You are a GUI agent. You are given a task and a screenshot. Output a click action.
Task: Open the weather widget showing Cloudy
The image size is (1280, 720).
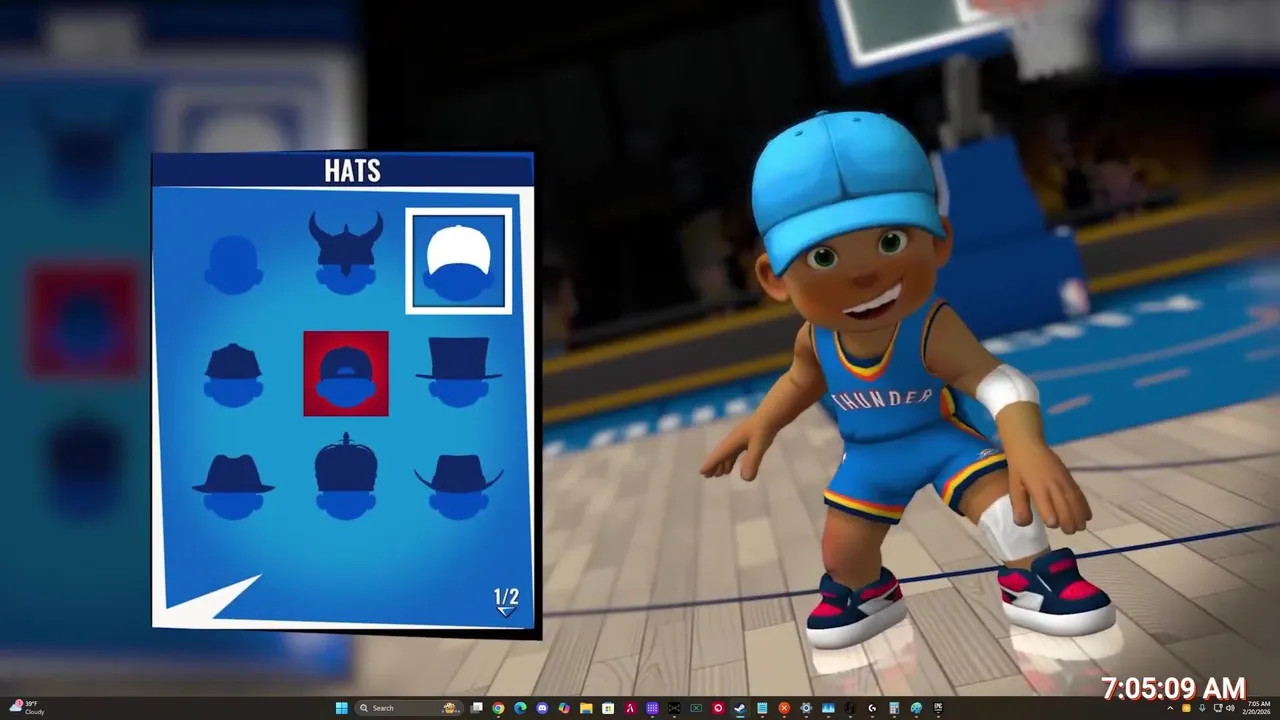[26, 708]
